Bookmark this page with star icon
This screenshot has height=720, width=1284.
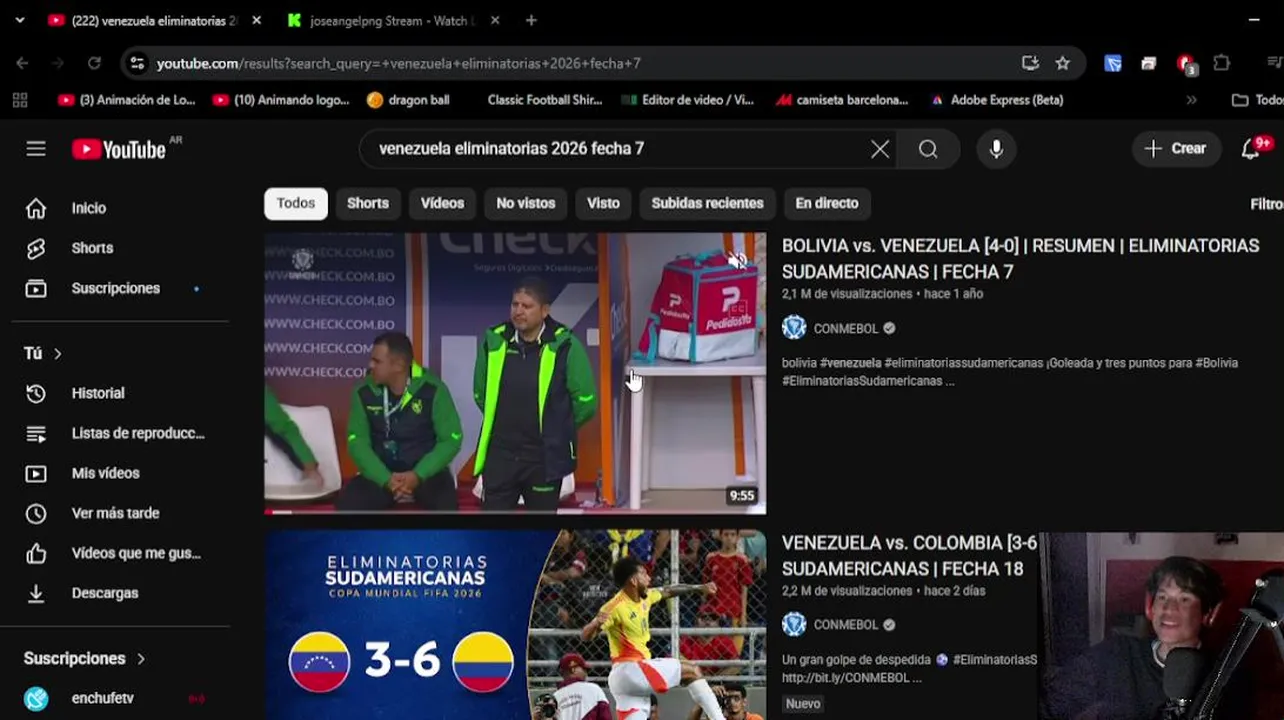pyautogui.click(x=1062, y=63)
